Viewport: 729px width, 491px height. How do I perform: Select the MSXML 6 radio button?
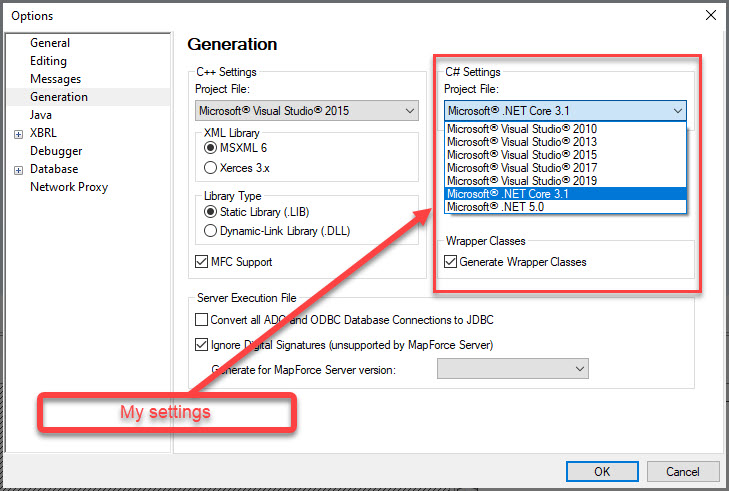click(210, 148)
